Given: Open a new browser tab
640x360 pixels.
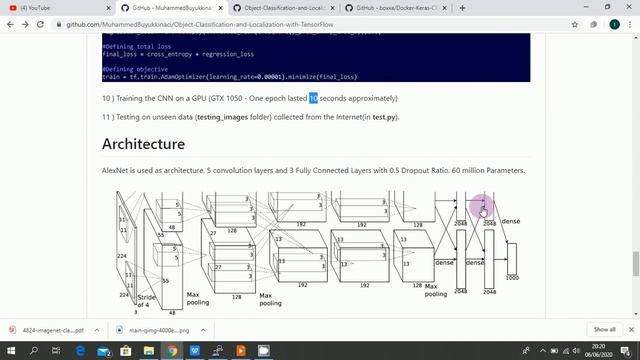Looking at the screenshot, I should click(462, 8).
